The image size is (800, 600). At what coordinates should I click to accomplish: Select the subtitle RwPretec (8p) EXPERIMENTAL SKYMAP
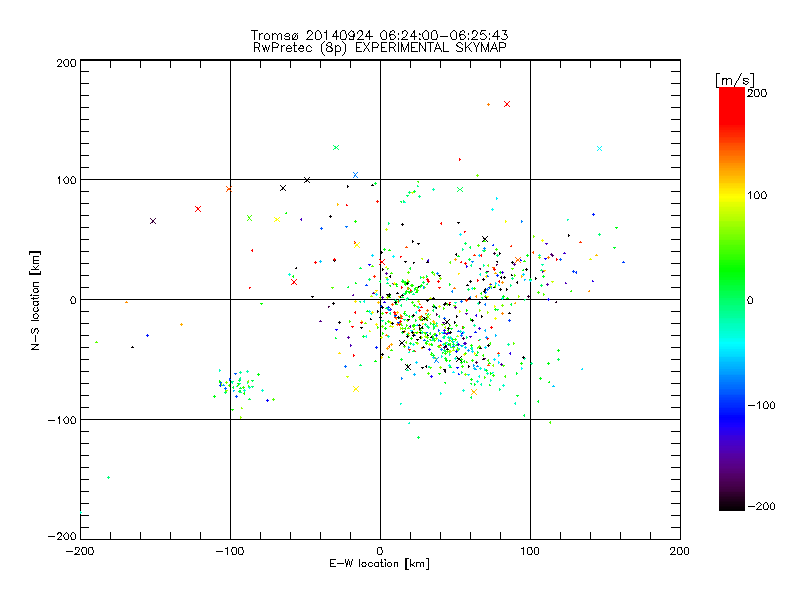pyautogui.click(x=380, y=48)
